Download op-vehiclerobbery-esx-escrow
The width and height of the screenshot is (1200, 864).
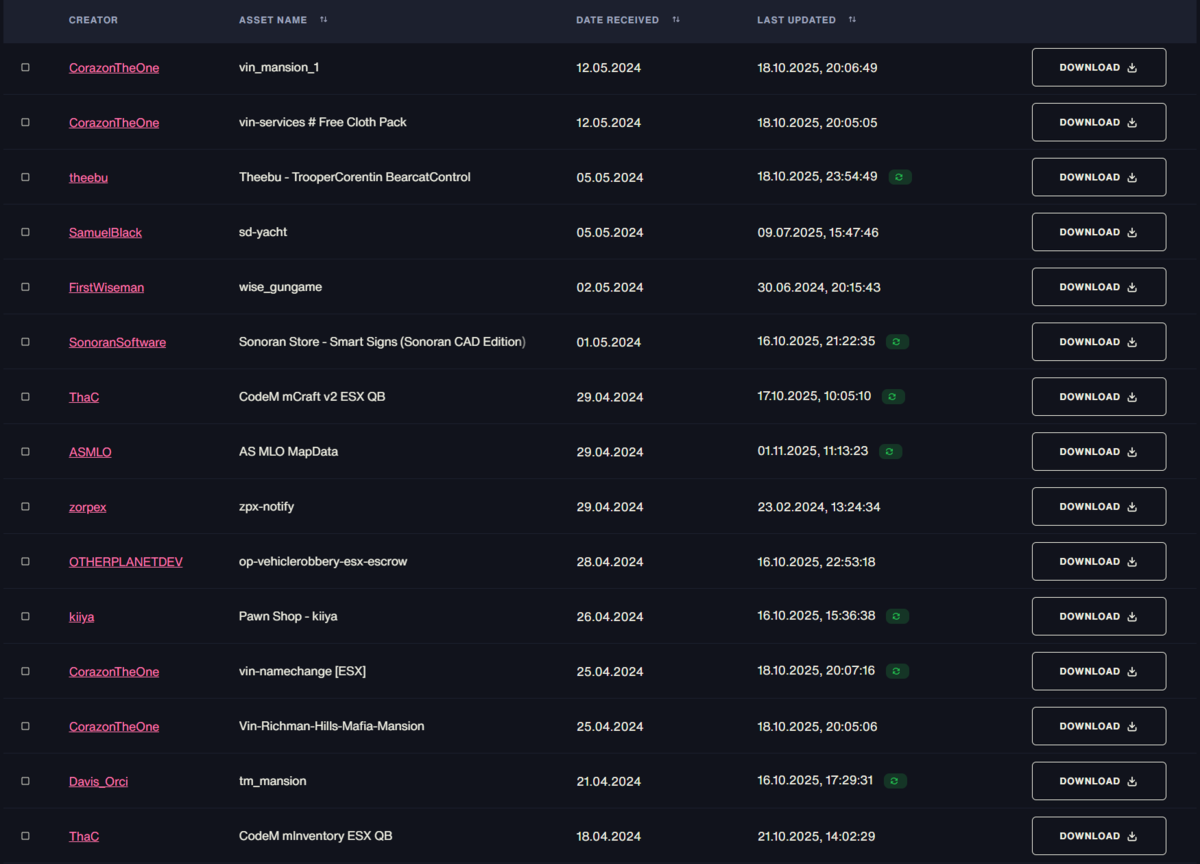point(1099,562)
